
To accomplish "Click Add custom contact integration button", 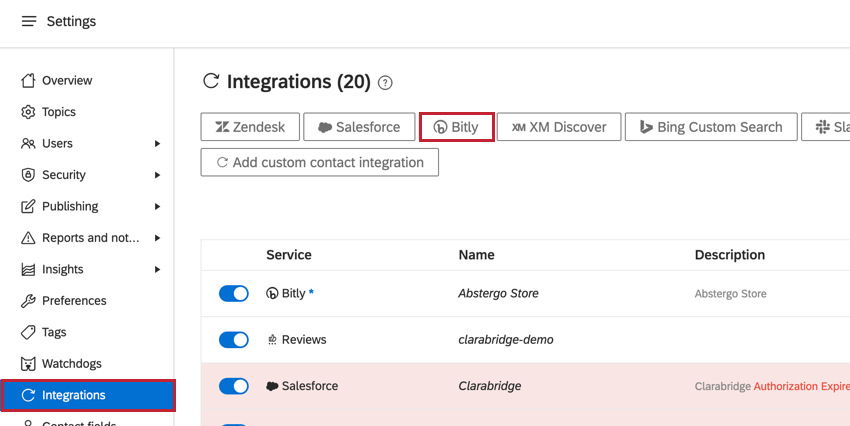I will coord(319,163).
